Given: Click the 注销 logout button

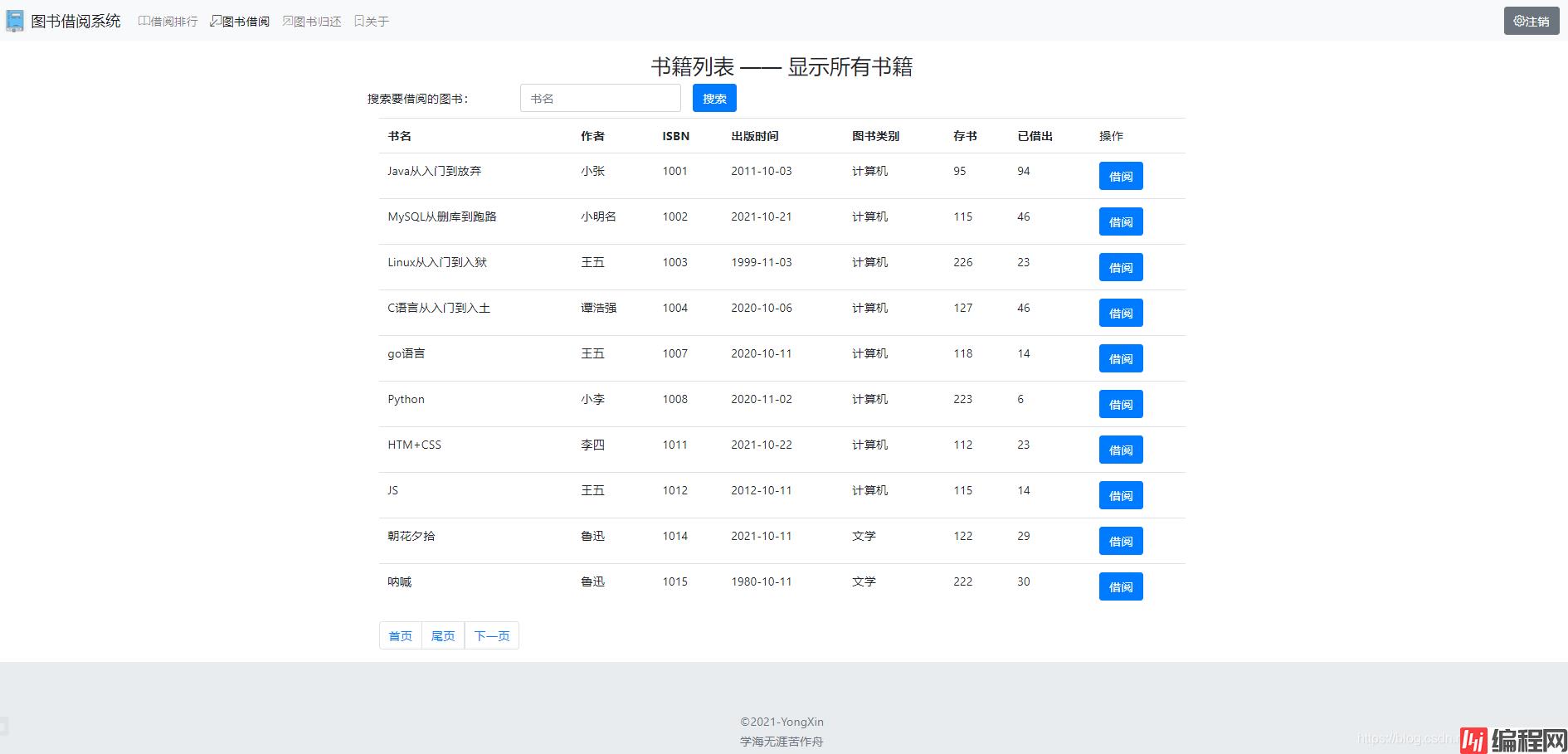Looking at the screenshot, I should 1531,21.
